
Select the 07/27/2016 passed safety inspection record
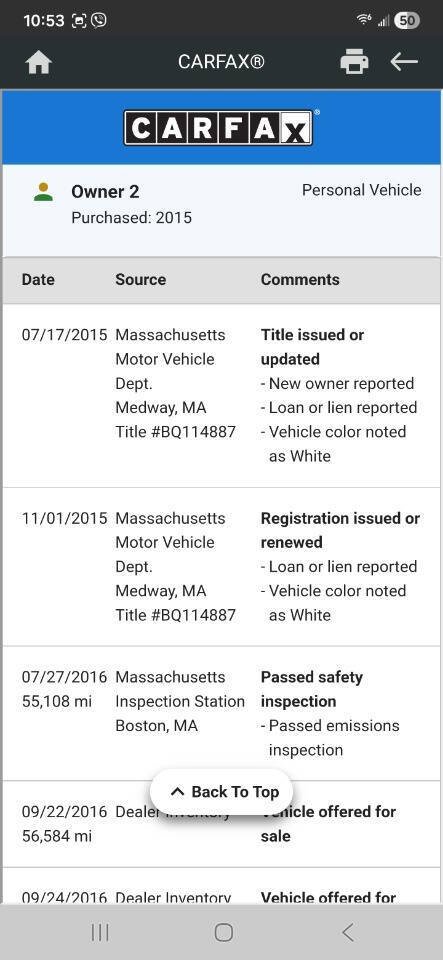tap(222, 714)
